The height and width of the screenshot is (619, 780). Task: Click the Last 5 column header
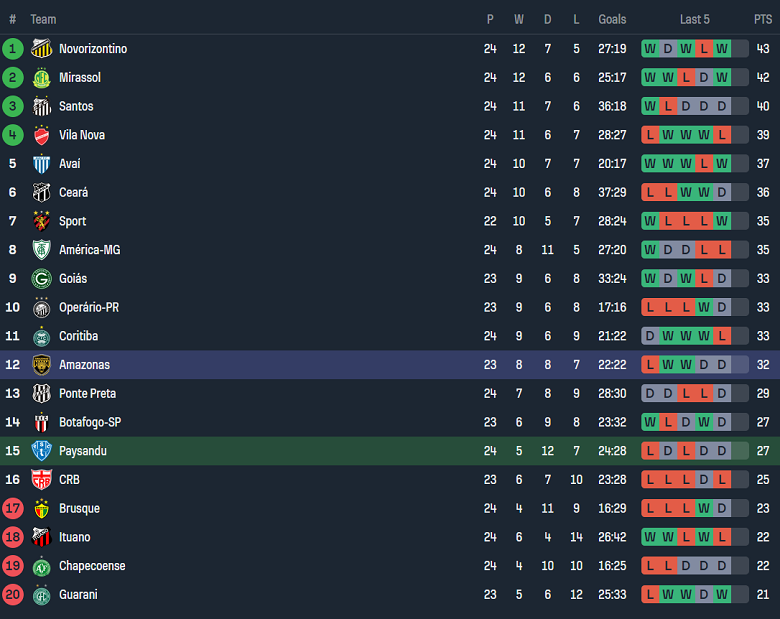pyautogui.click(x=694, y=19)
